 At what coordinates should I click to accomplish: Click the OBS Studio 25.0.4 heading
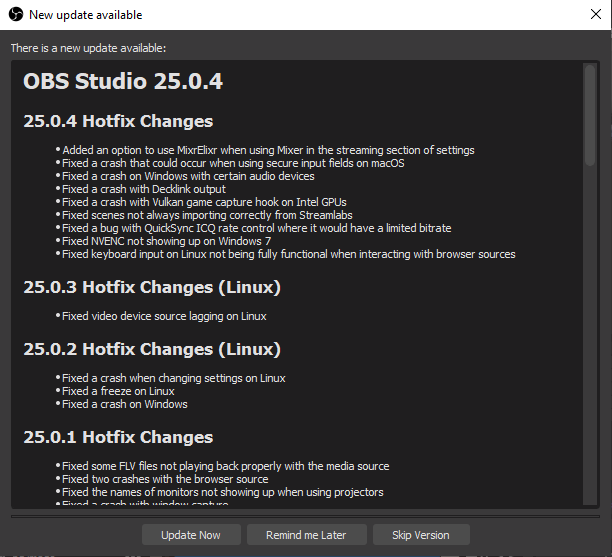[x=123, y=81]
